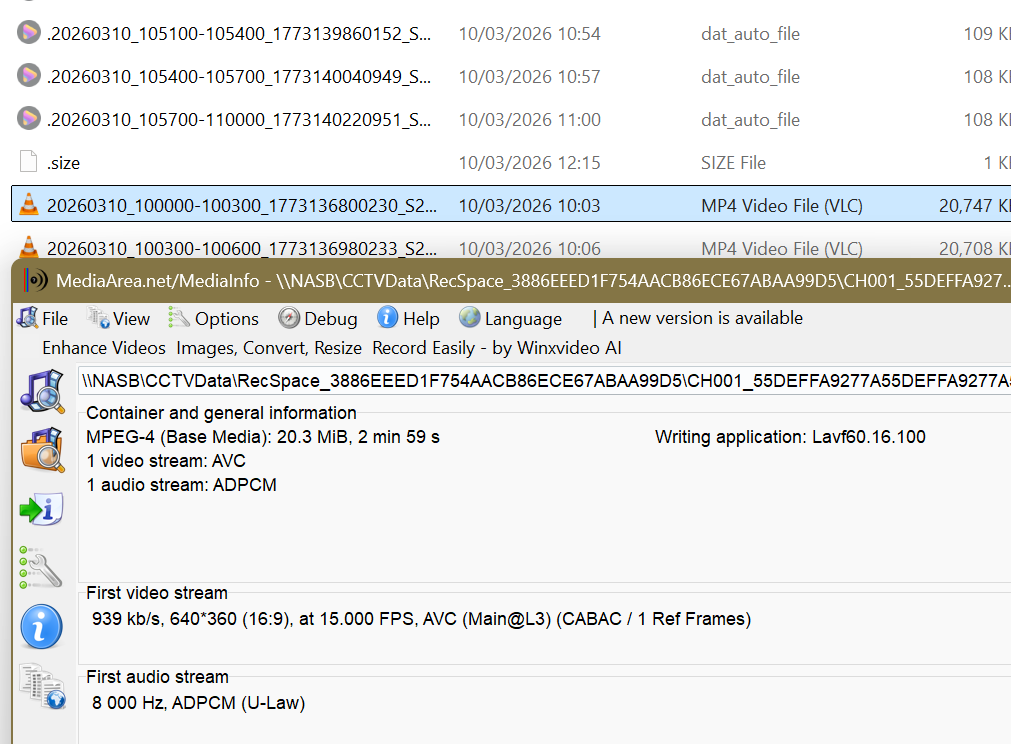Select the 100300-100600 MP4 video file
The height and width of the screenshot is (744, 1011).
point(241,248)
